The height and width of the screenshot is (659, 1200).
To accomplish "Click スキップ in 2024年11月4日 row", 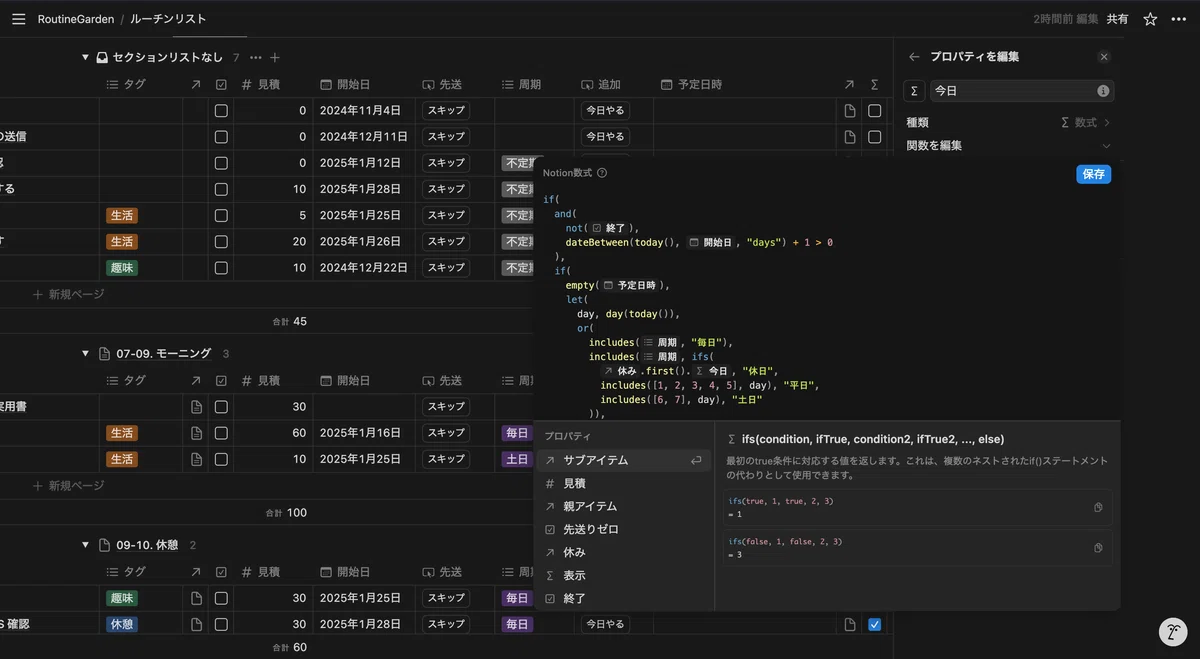I will coord(445,111).
